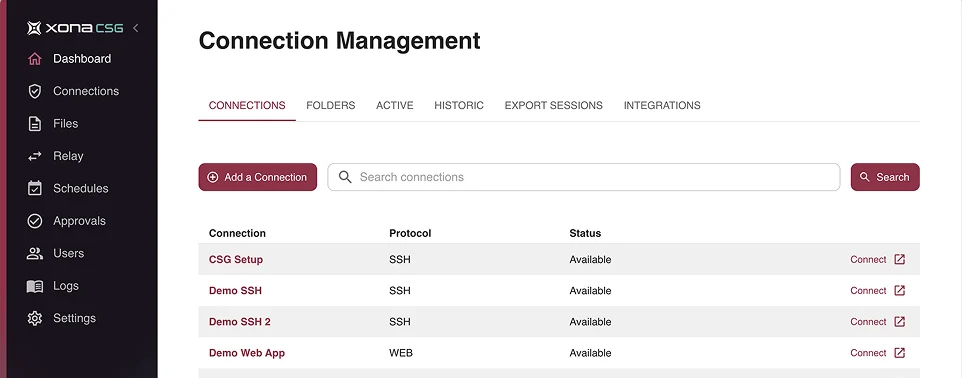Open the Demo SSH 2 connection link

click(240, 322)
